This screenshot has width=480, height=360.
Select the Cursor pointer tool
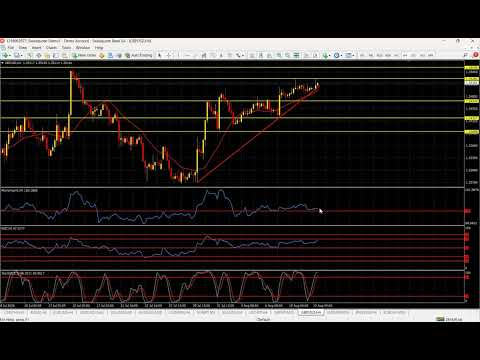pos(160,55)
